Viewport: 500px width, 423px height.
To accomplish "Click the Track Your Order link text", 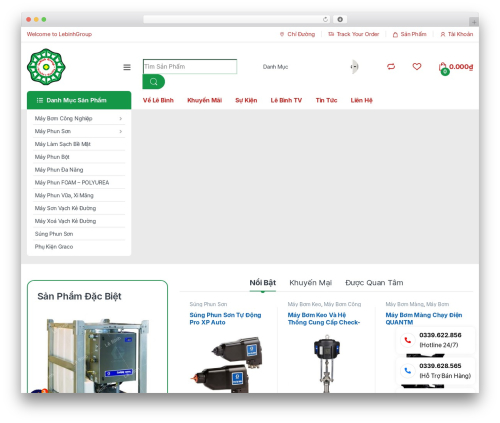I will (x=358, y=34).
